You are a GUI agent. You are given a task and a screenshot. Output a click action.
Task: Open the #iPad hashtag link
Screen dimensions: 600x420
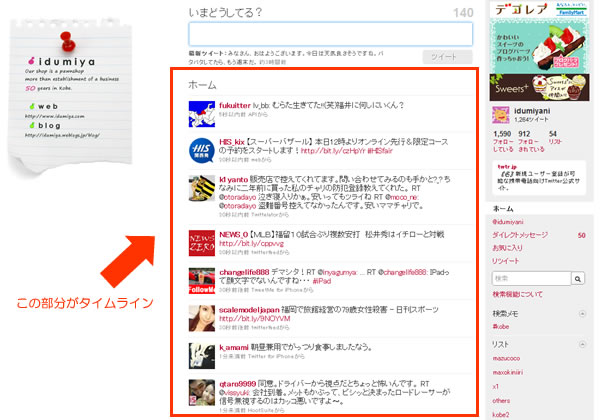point(322,281)
